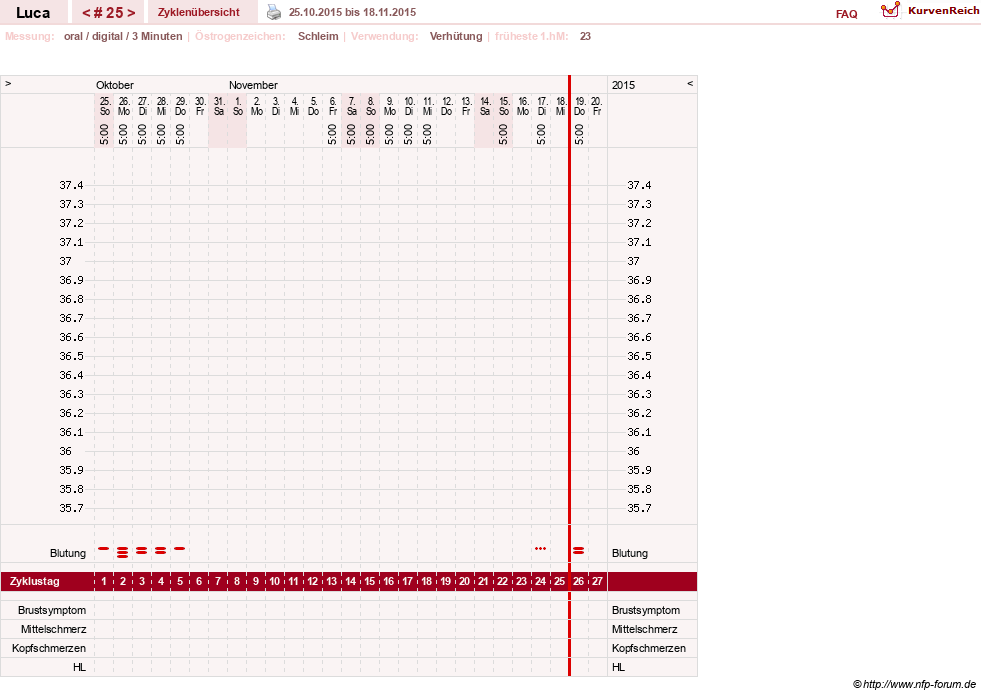This screenshot has height=696, width=981.
Task: Click the right Mittelschmerz row label
Action: tap(644, 629)
